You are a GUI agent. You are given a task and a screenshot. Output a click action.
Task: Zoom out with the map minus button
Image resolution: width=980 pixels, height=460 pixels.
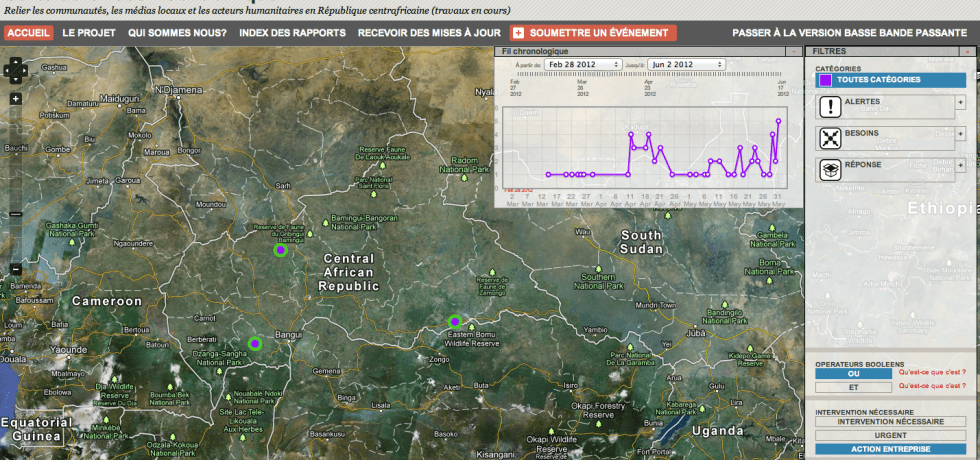coord(16,269)
